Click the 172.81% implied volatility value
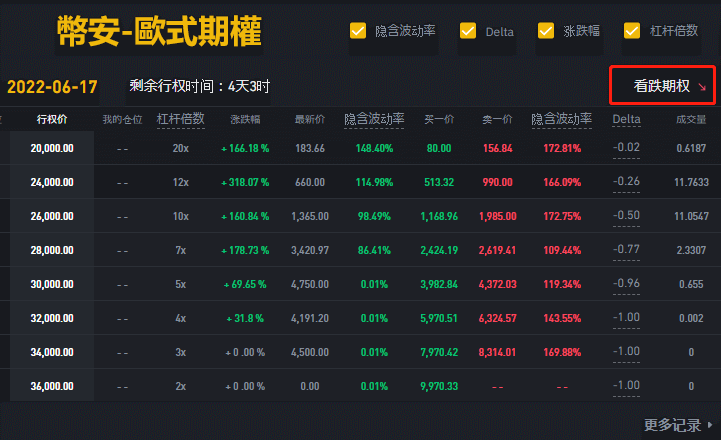 (562, 149)
